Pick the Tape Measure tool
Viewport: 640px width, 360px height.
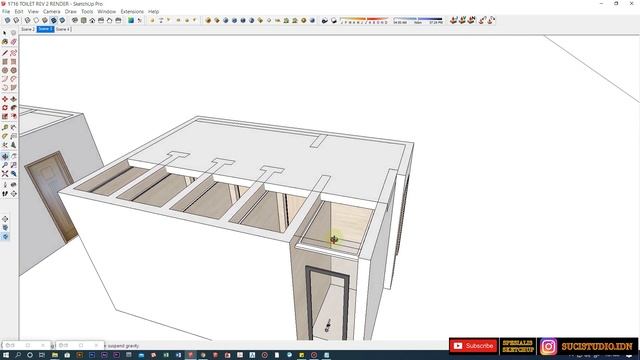click(5, 128)
